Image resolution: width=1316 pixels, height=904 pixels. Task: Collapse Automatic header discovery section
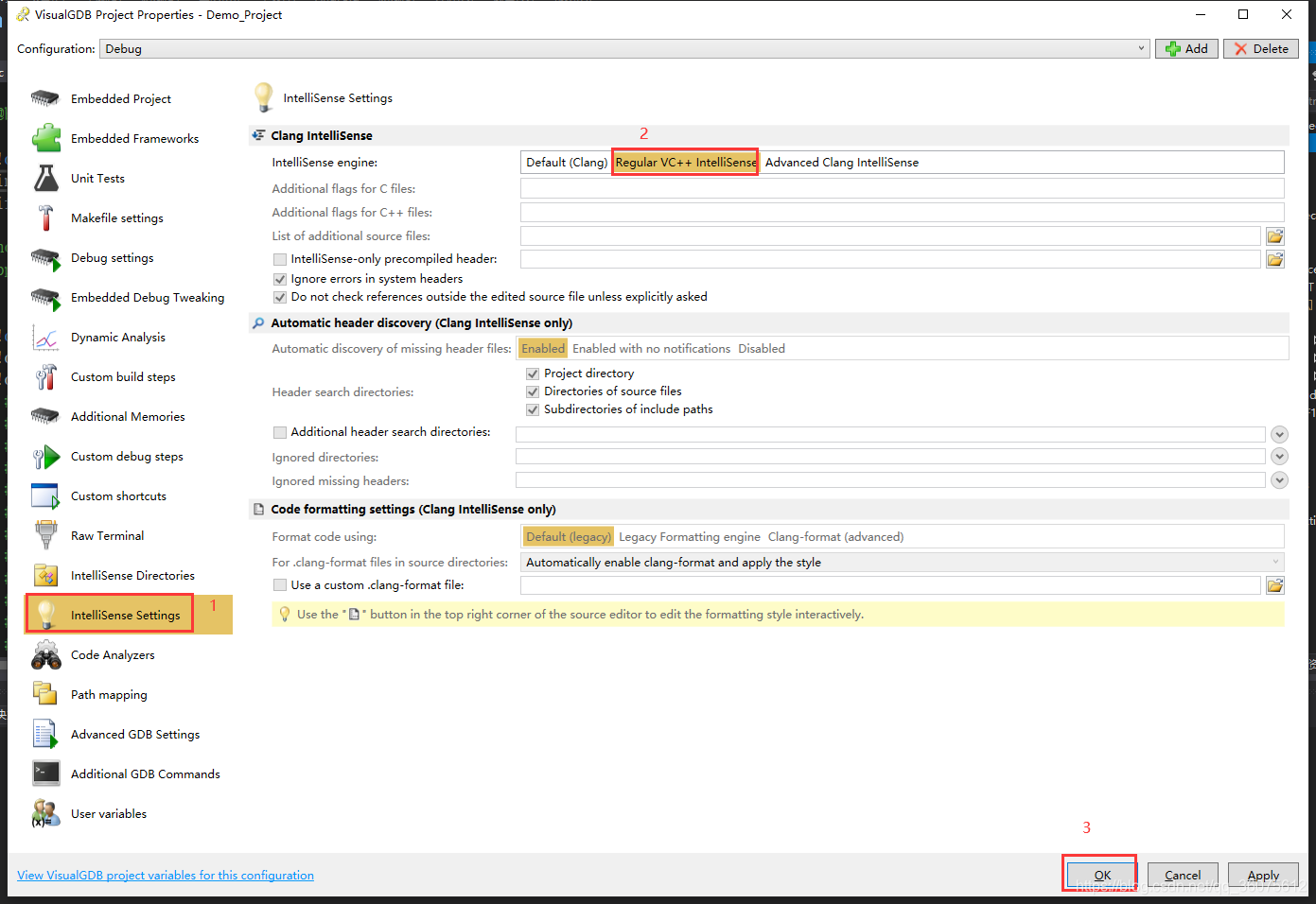tap(768, 323)
